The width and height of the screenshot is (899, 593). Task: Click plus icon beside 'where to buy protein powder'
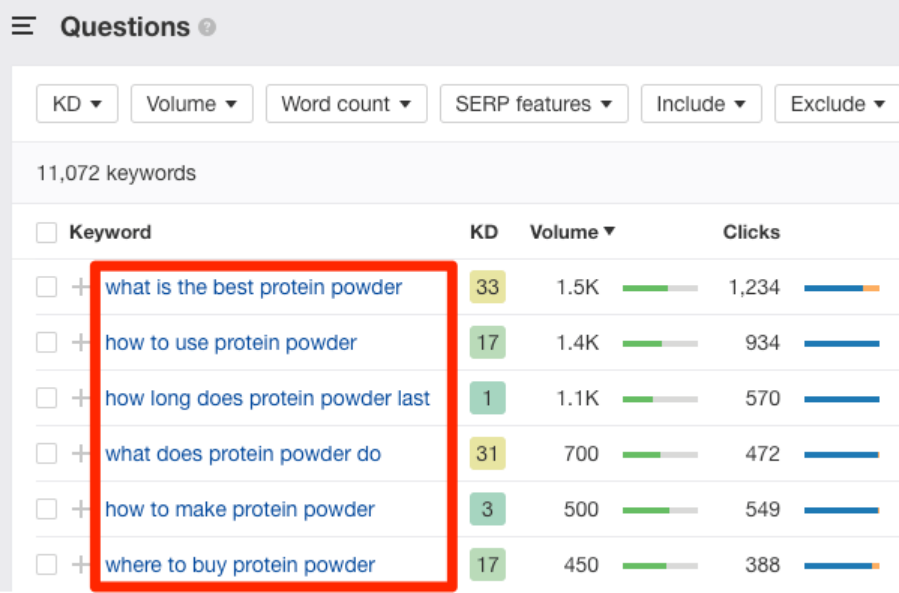click(x=81, y=565)
